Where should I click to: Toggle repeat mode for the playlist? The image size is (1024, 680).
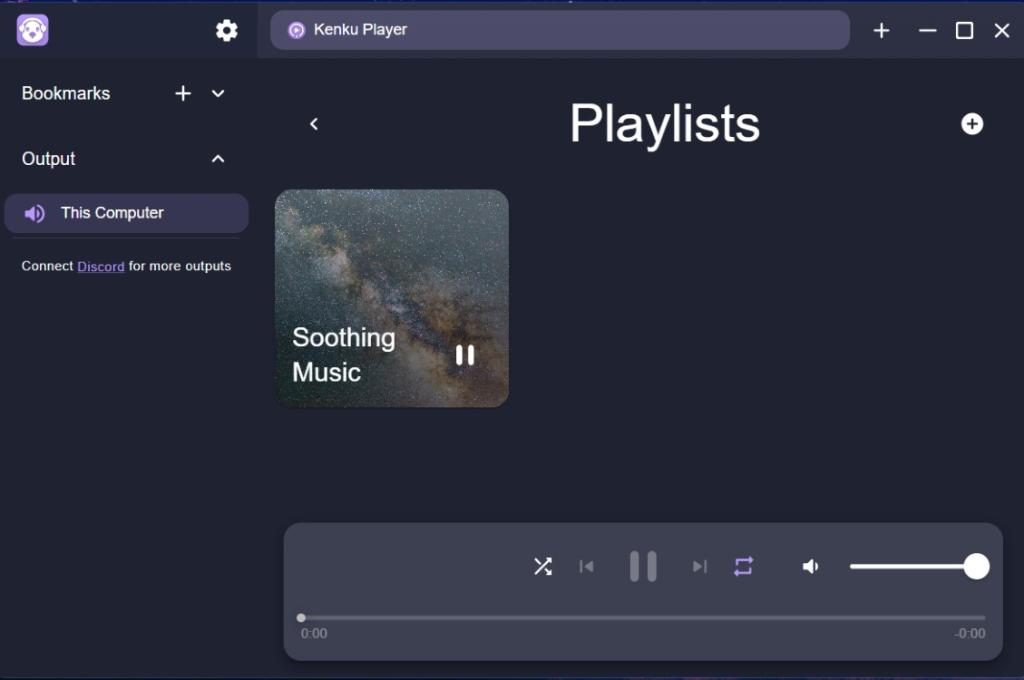click(743, 566)
